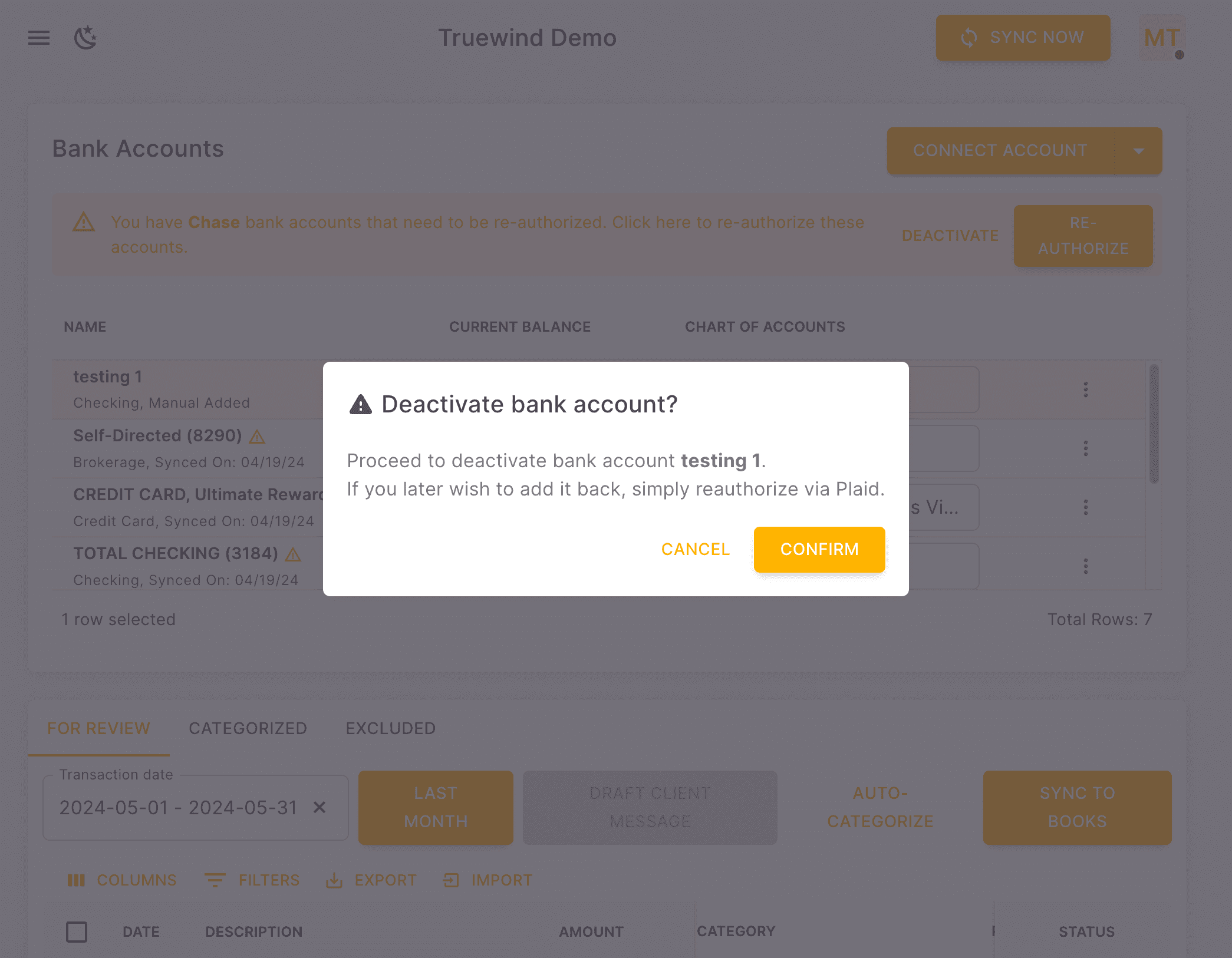Viewport: 1232px width, 958px height.
Task: Click the sync refresh icon in SYNC NOW
Action: [968, 38]
